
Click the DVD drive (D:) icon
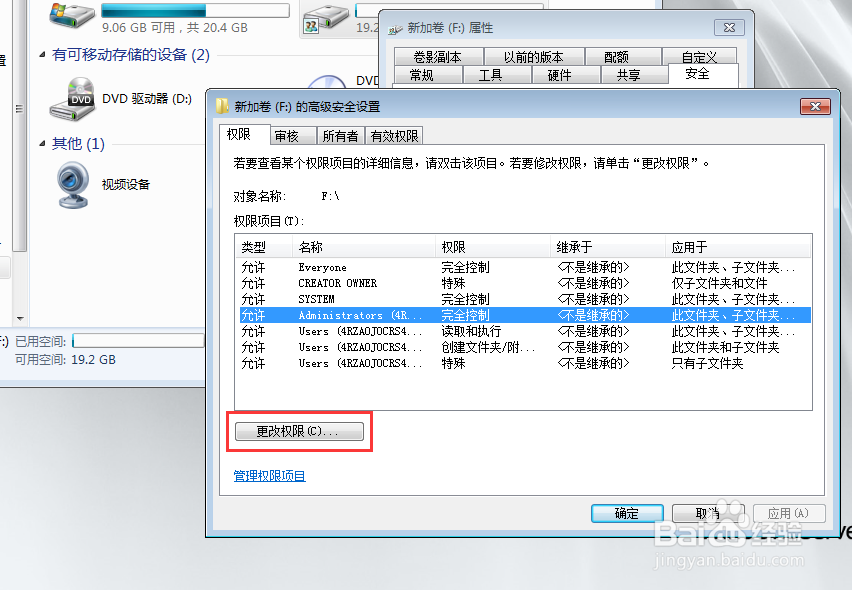click(x=72, y=99)
